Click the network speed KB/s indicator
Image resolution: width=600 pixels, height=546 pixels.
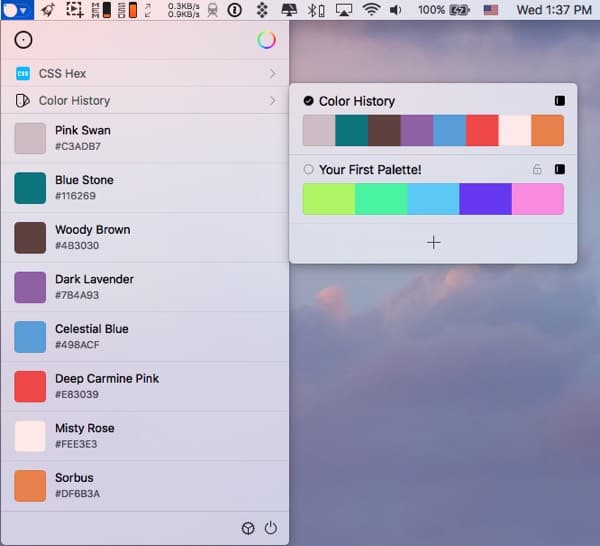184,10
